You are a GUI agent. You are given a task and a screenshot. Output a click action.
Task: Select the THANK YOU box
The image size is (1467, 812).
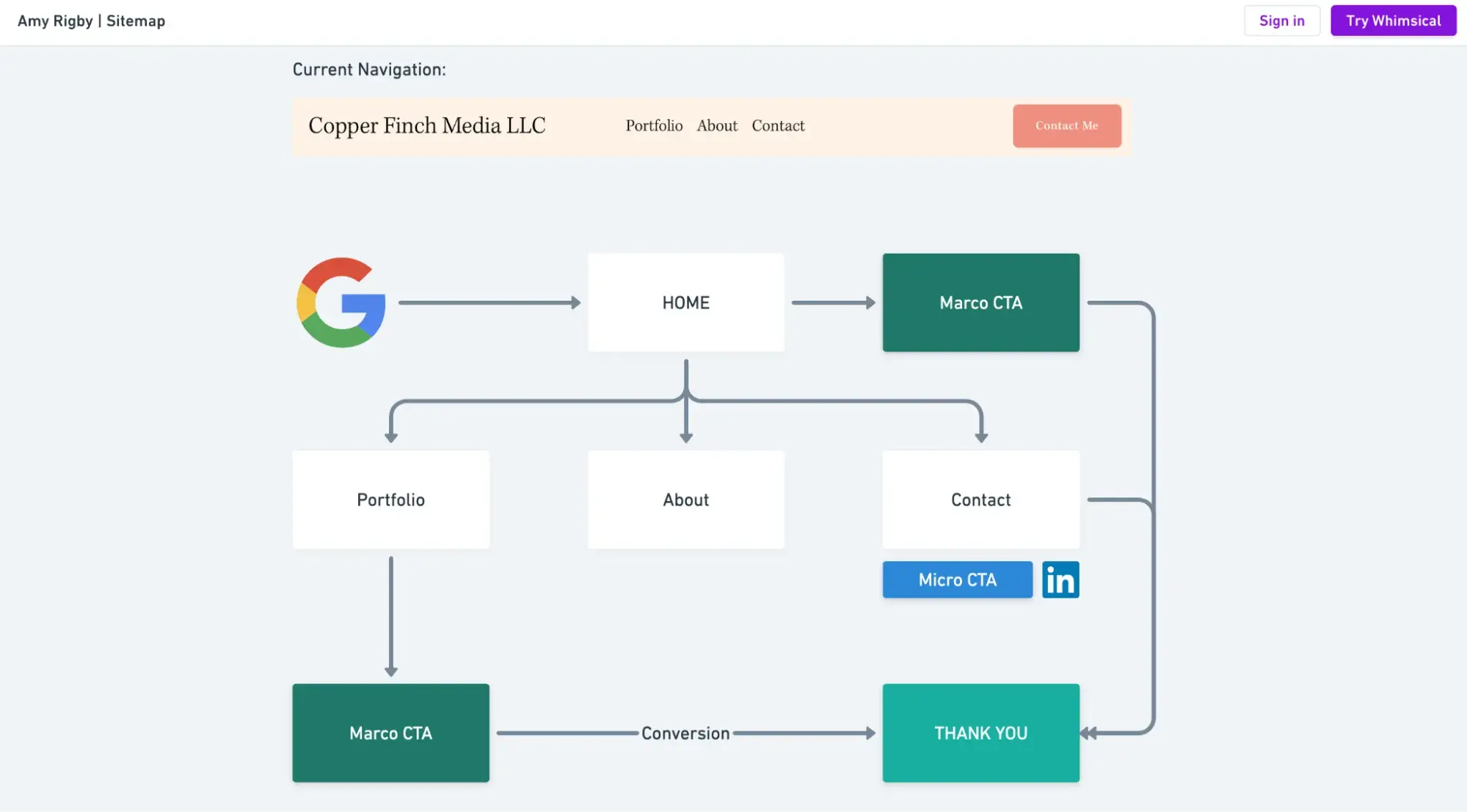(980, 733)
